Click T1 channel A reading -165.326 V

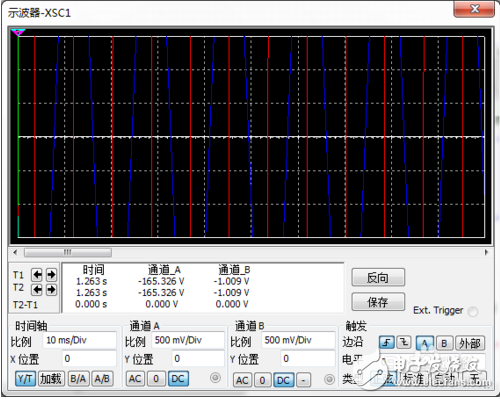tap(161, 281)
